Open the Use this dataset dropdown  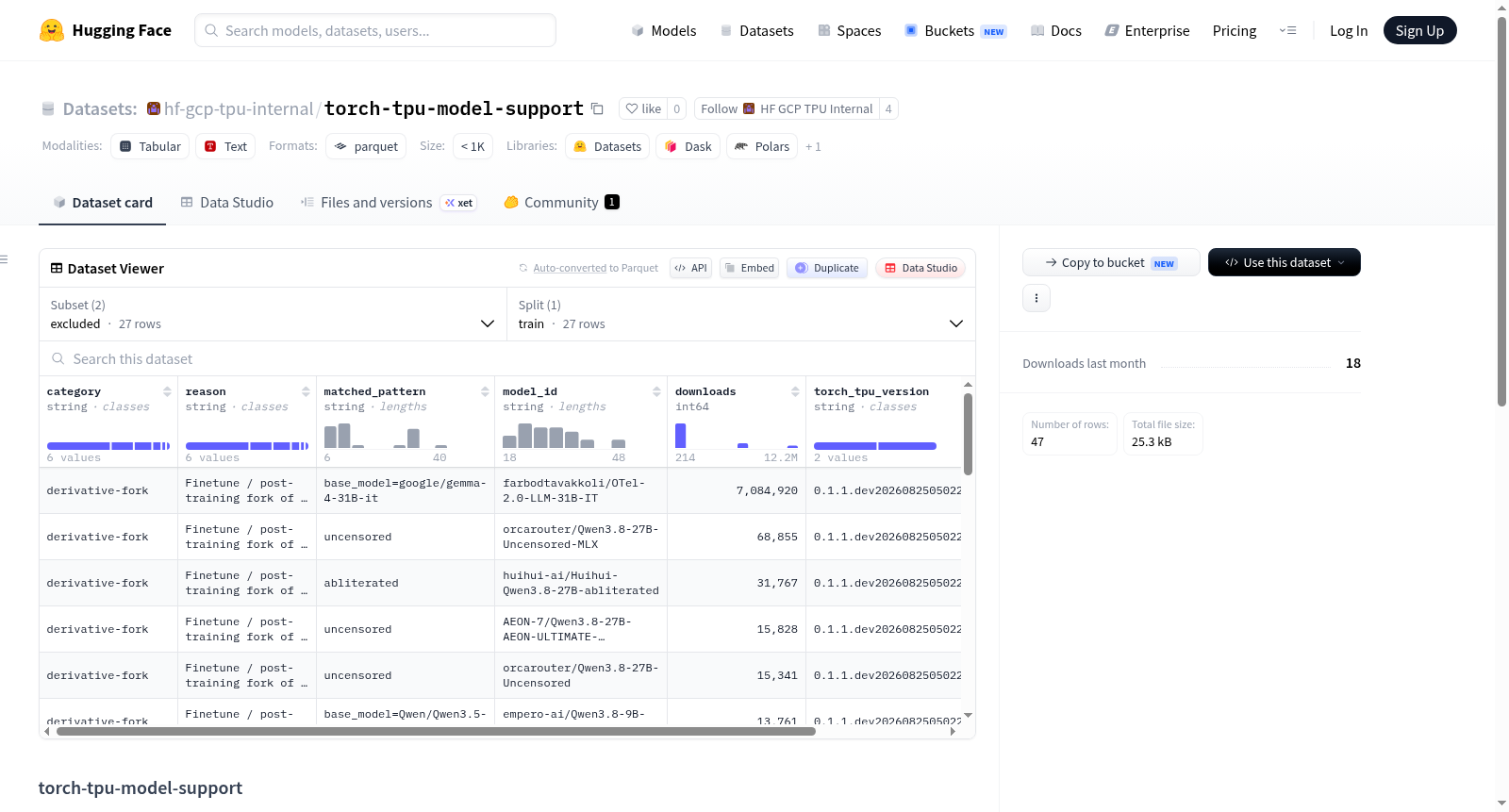click(1285, 262)
